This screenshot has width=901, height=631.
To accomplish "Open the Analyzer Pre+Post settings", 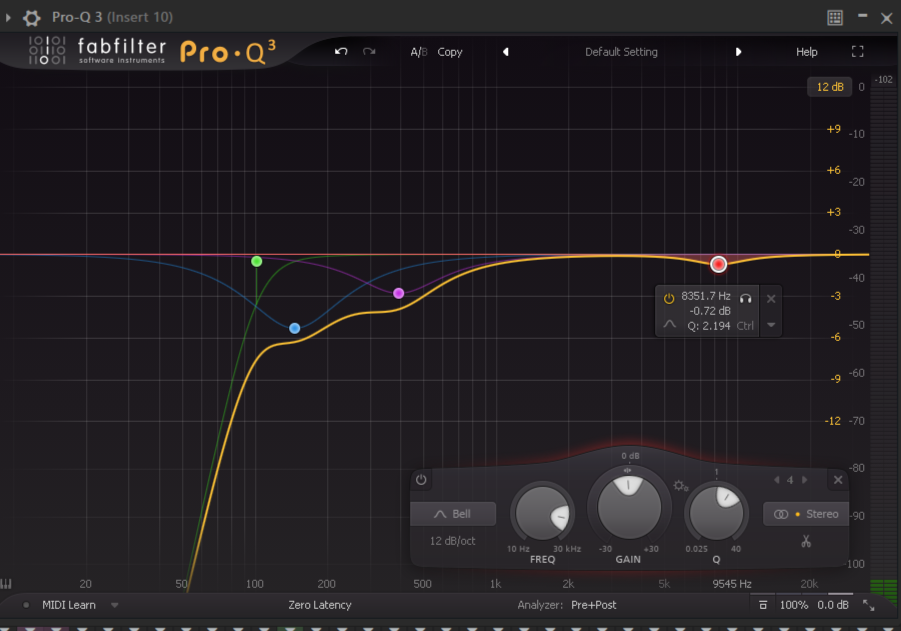I will pyautogui.click(x=594, y=605).
